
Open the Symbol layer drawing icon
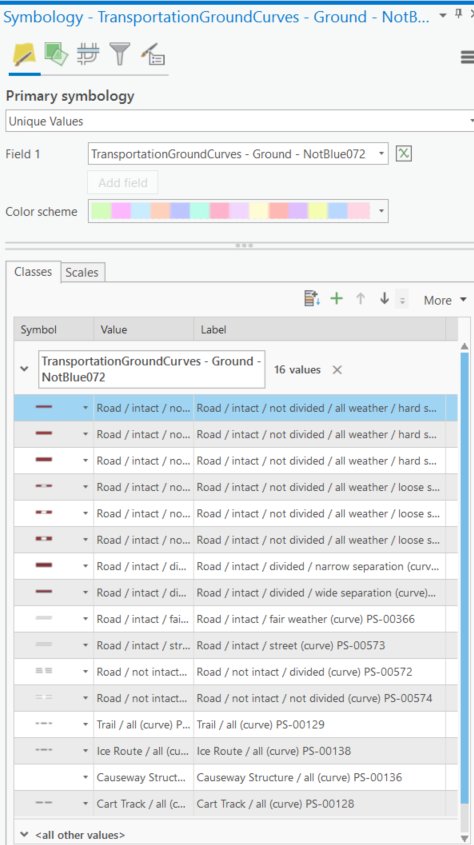point(88,54)
